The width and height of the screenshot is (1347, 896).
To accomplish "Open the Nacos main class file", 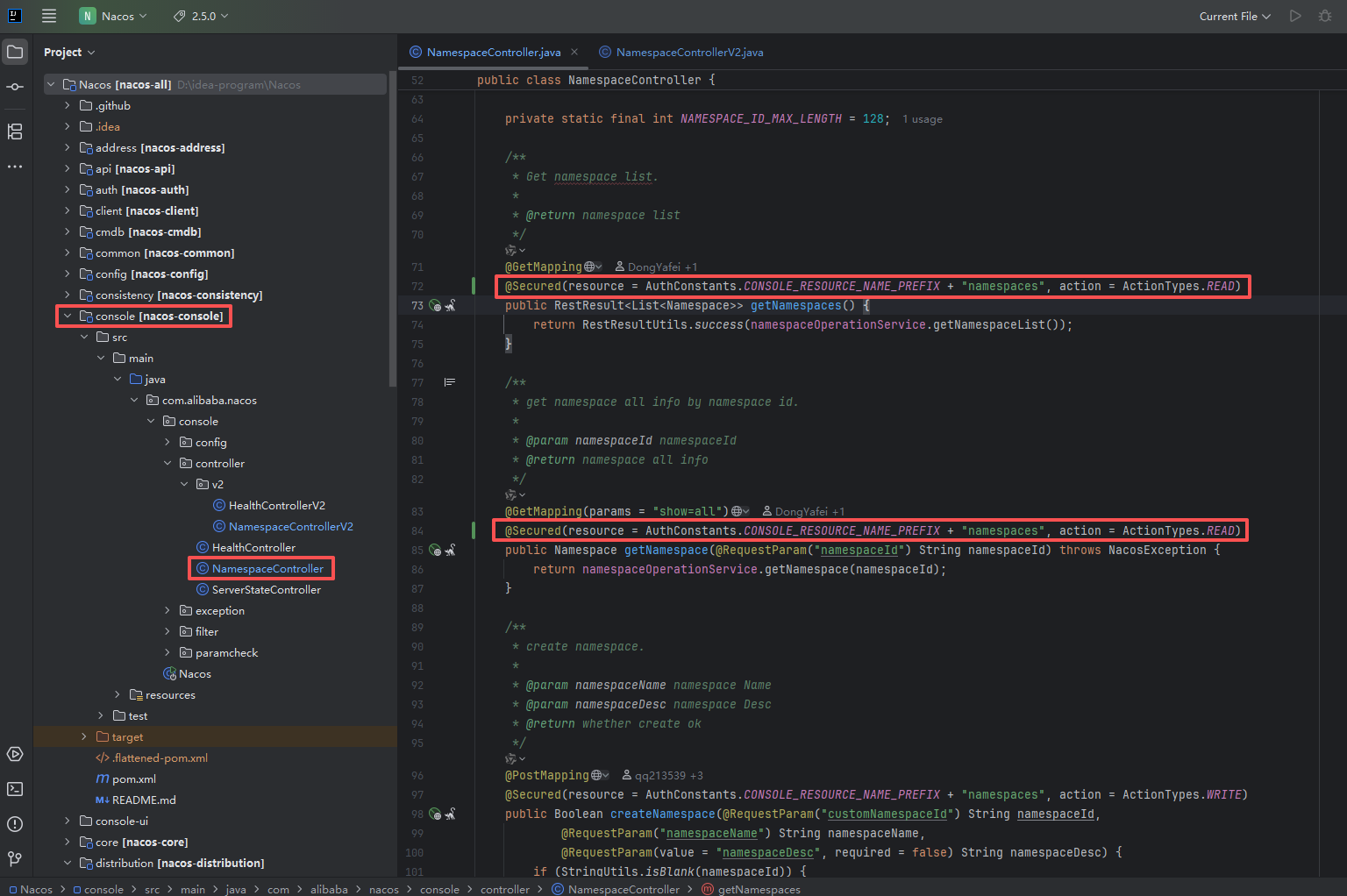I will pyautogui.click(x=187, y=674).
